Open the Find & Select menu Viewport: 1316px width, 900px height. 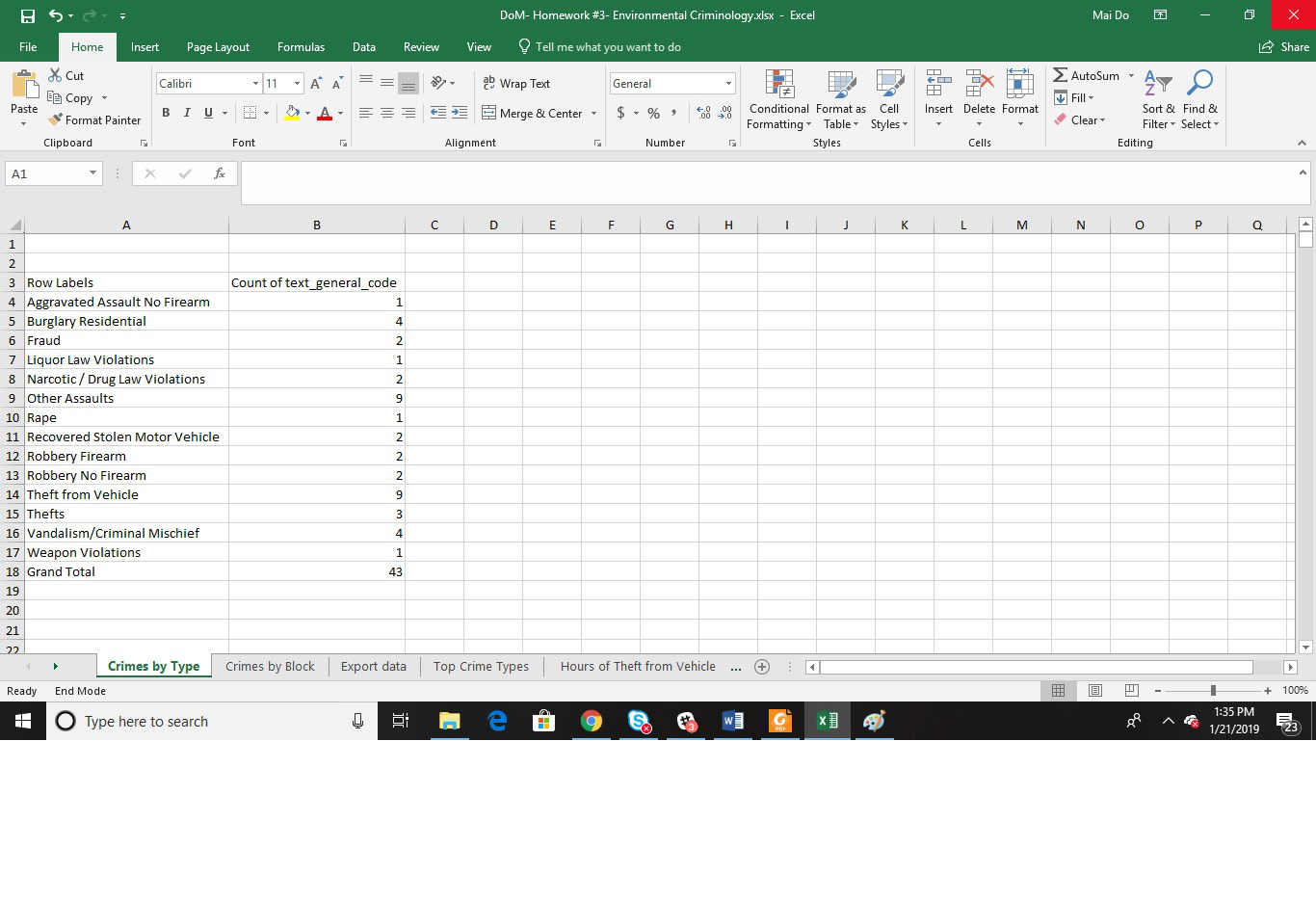[1199, 99]
